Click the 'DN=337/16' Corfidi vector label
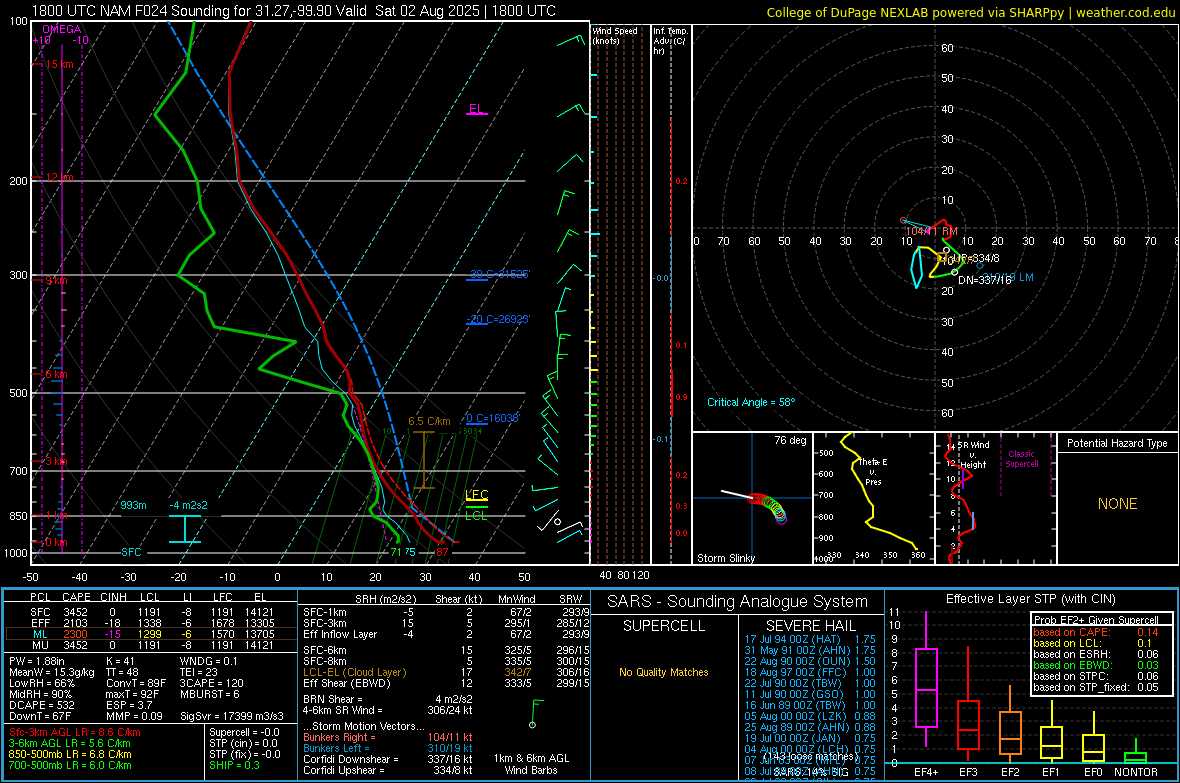 pyautogui.click(x=984, y=280)
